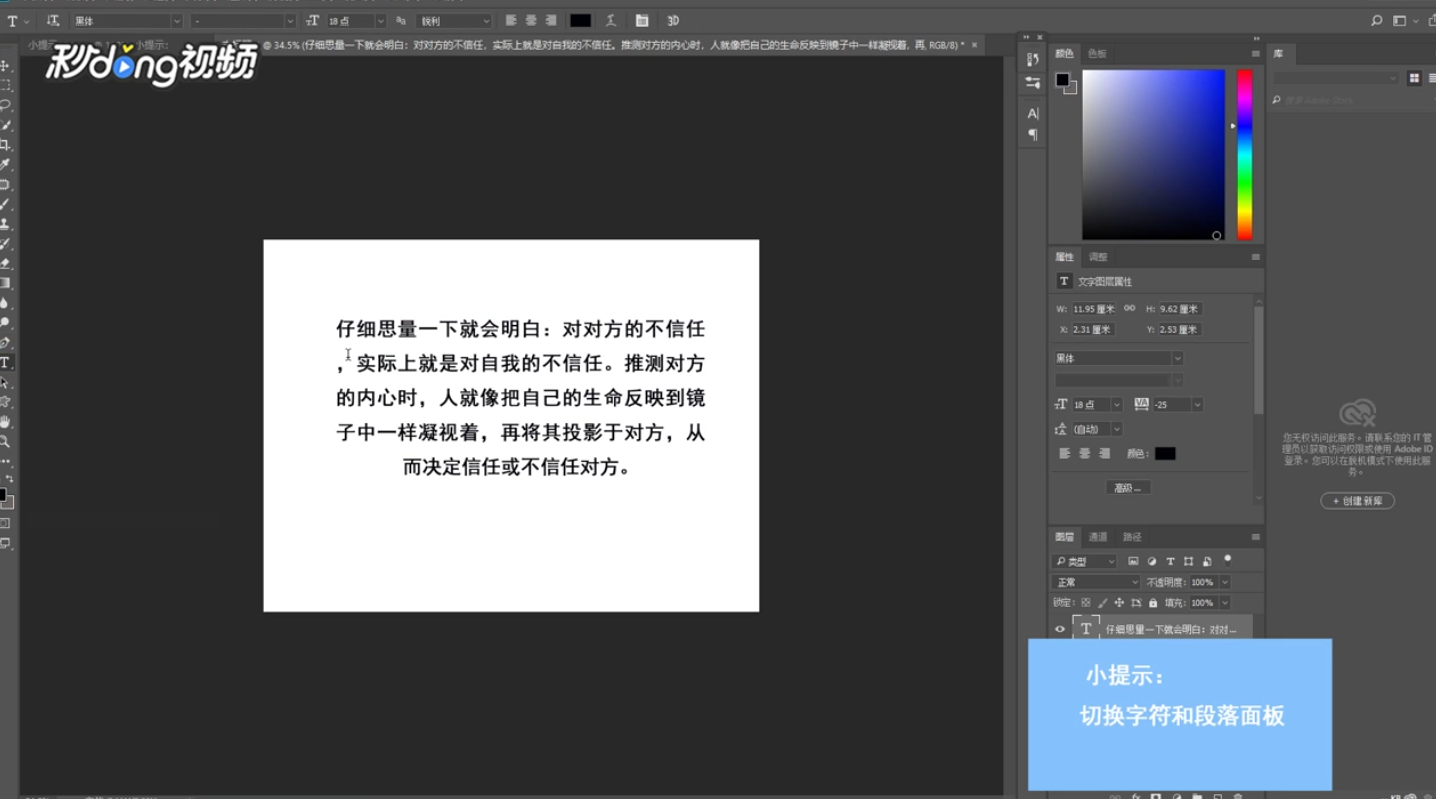This screenshot has height=799, width=1436.
Task: Open the blend mode dropdown showing 正常
Action: tap(1094, 582)
